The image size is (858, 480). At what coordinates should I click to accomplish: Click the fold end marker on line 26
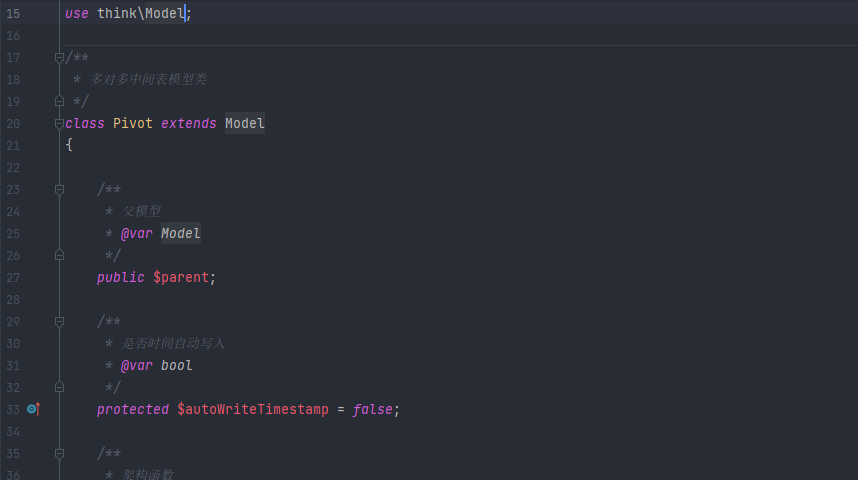pos(60,255)
